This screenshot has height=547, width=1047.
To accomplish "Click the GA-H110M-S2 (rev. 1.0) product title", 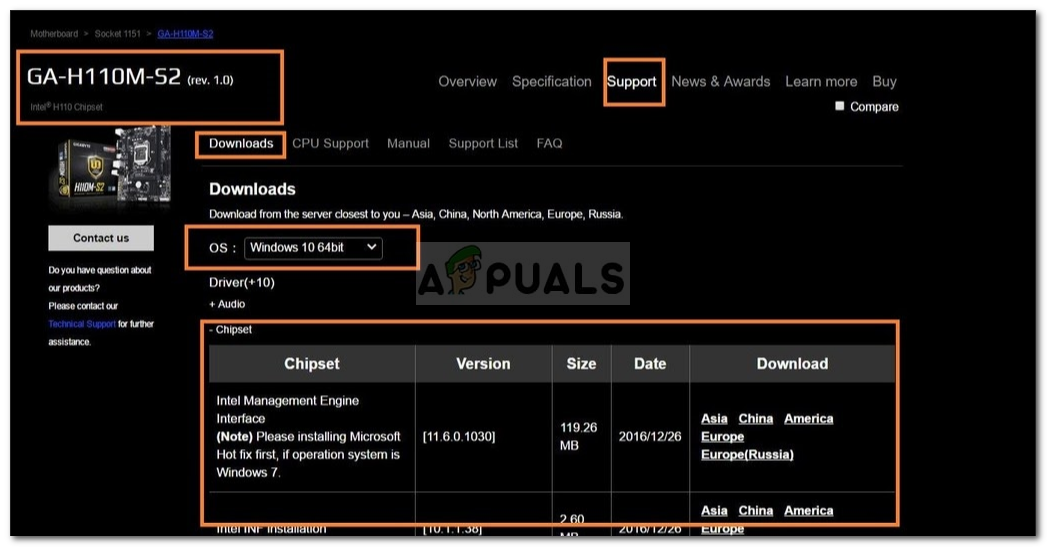I will click(130, 77).
